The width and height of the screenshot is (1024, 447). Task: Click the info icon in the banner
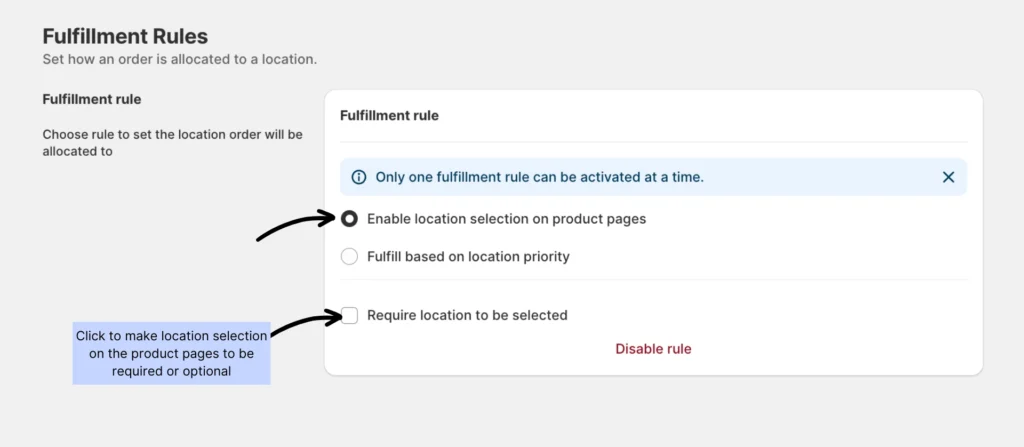[x=358, y=177]
